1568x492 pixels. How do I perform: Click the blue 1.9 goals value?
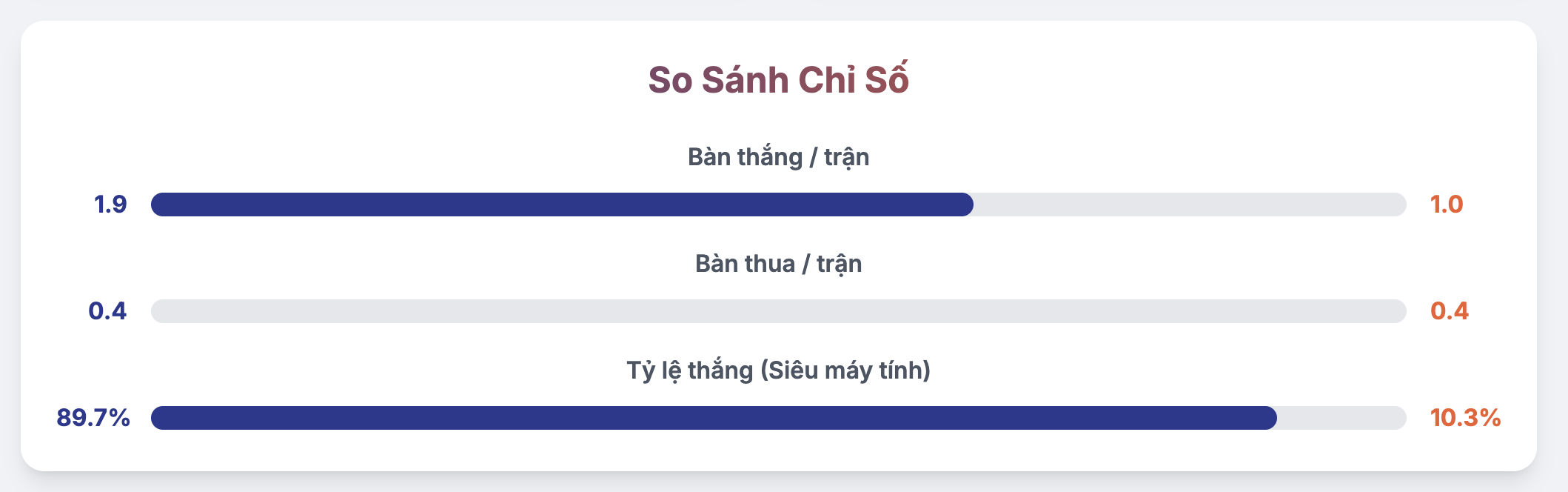tap(110, 205)
